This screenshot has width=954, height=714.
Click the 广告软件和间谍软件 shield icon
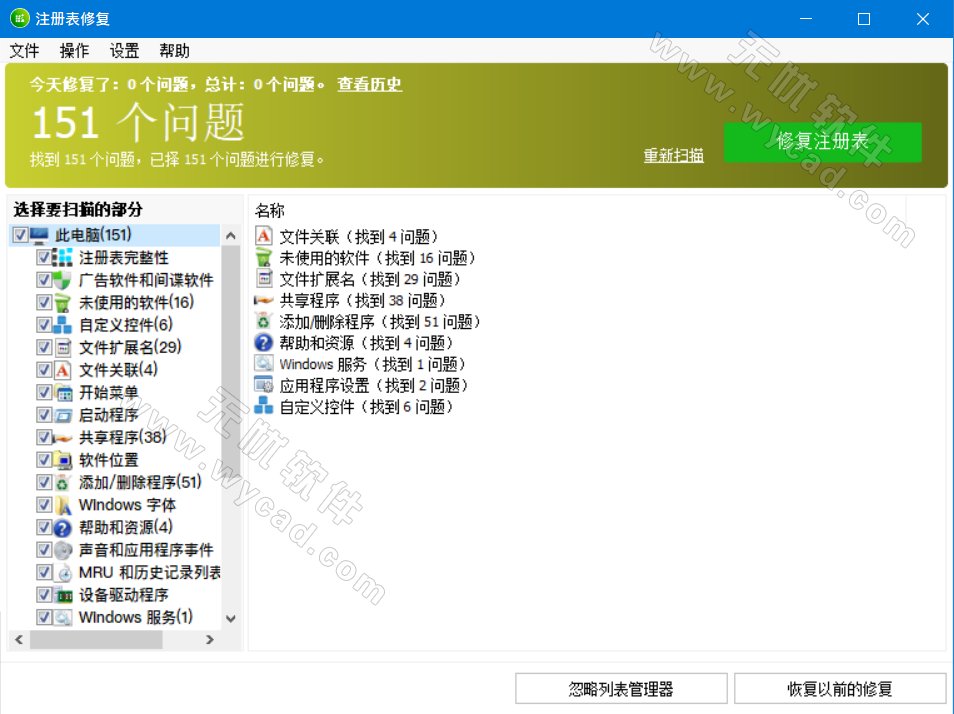62,280
